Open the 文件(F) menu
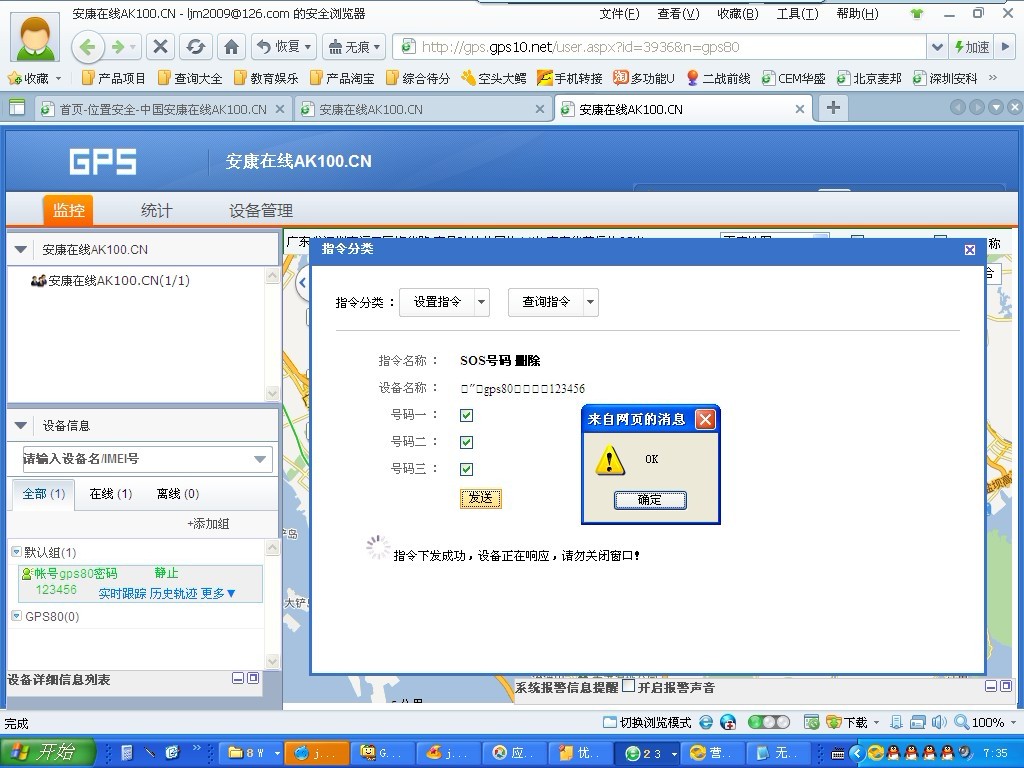Image resolution: width=1024 pixels, height=768 pixels. click(x=619, y=14)
